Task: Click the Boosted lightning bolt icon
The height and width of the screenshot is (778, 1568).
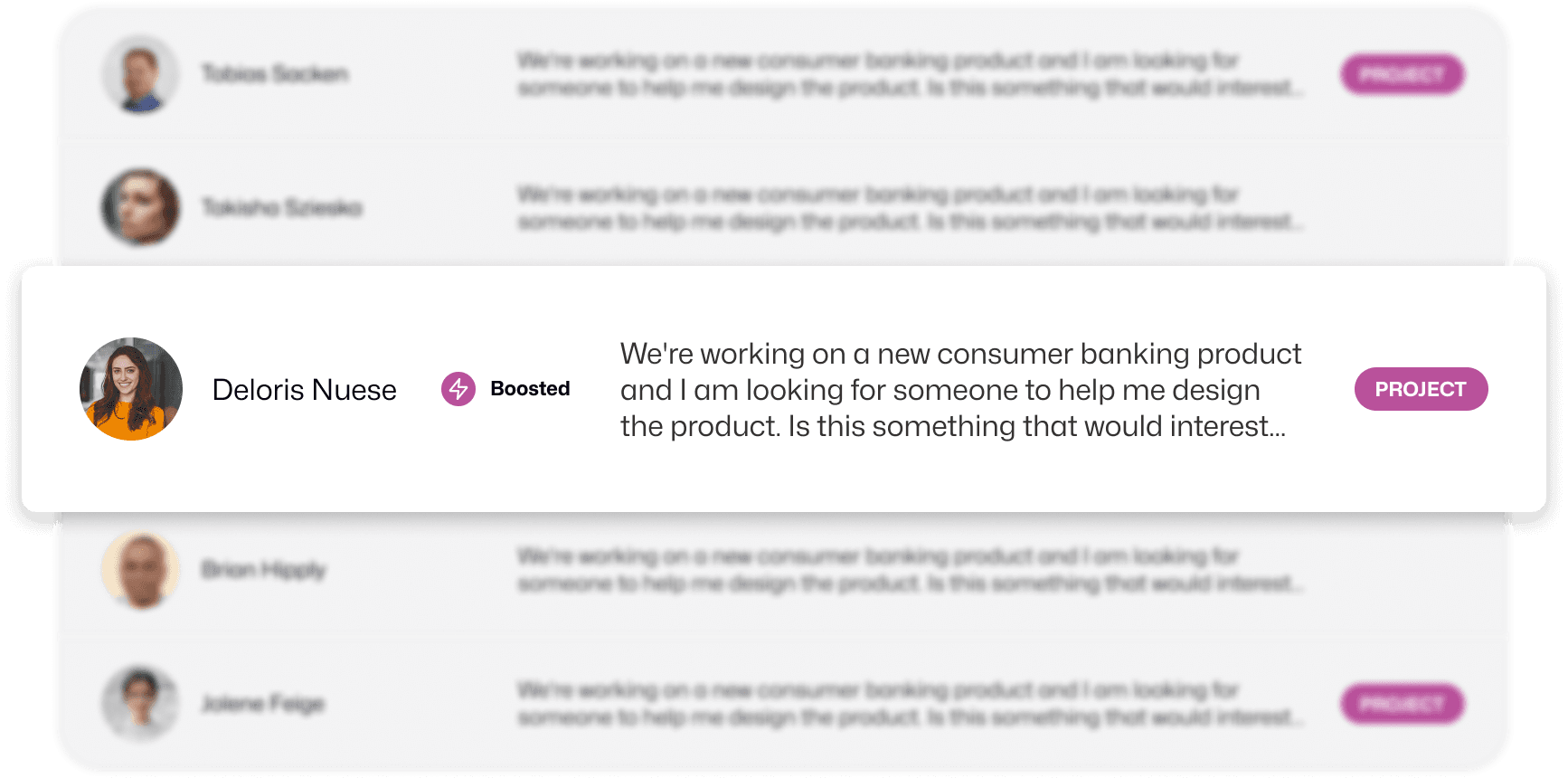Action: 458,389
